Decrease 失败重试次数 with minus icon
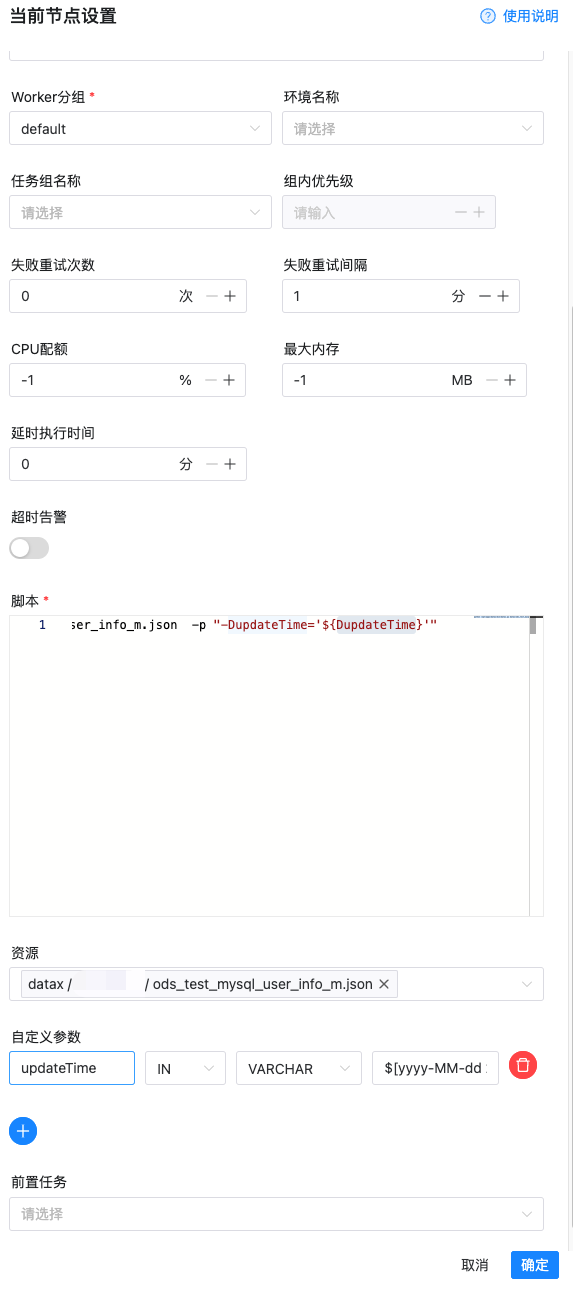Image resolution: width=573 pixels, height=1299 pixels. click(211, 297)
